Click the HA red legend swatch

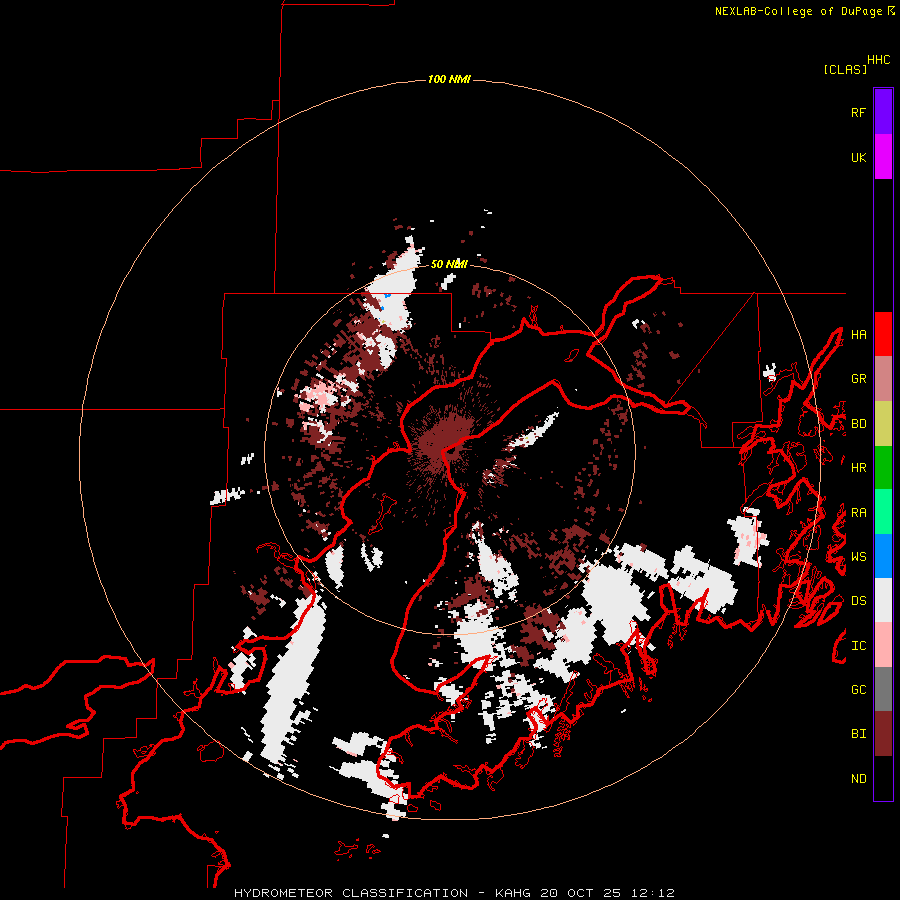[x=883, y=334]
